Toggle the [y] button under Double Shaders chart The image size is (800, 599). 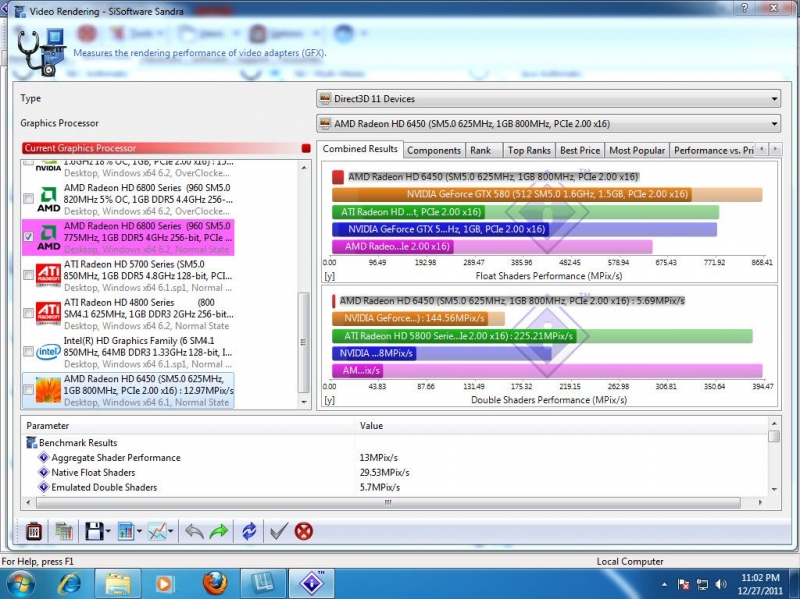pos(330,400)
